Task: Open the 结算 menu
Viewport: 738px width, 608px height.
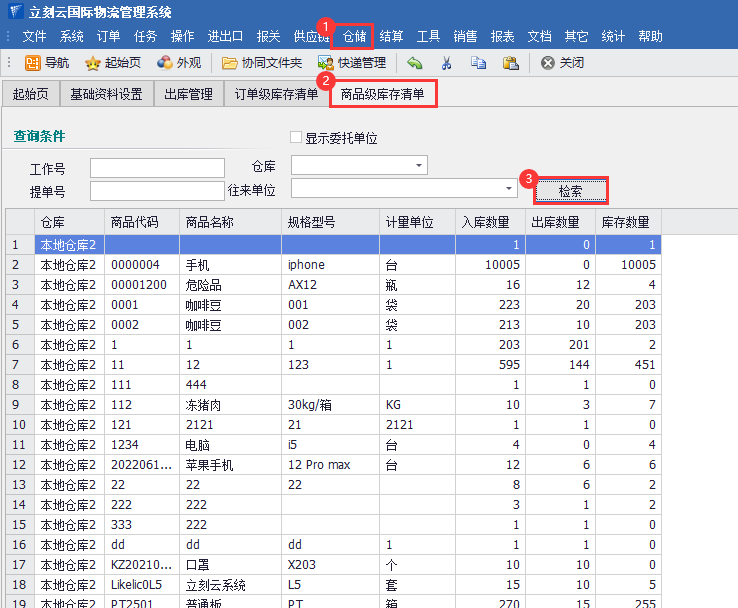Action: 392,36
